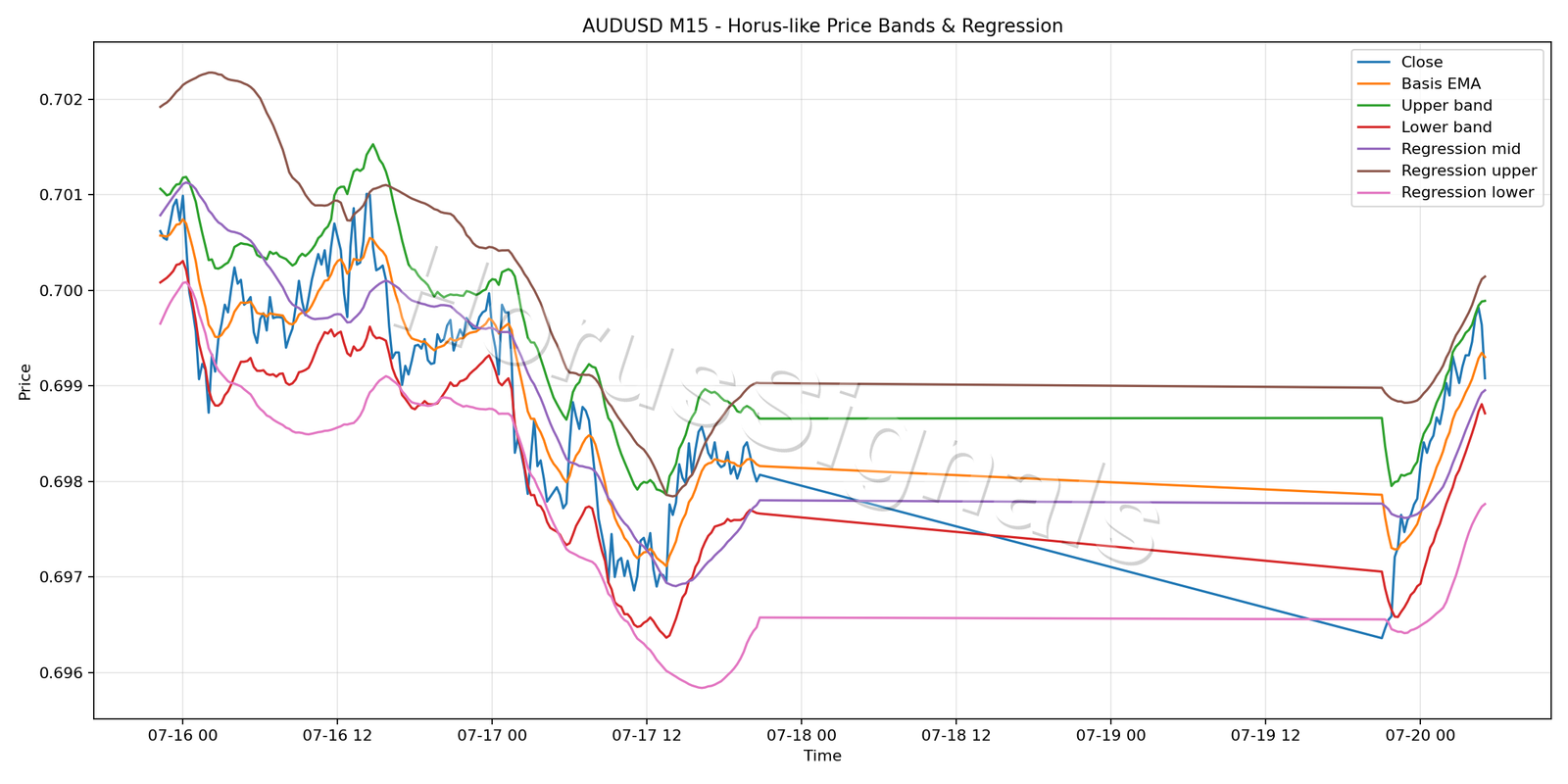Click the '07-19 00' x-axis tick label
The width and height of the screenshot is (1568, 784).
(1111, 735)
